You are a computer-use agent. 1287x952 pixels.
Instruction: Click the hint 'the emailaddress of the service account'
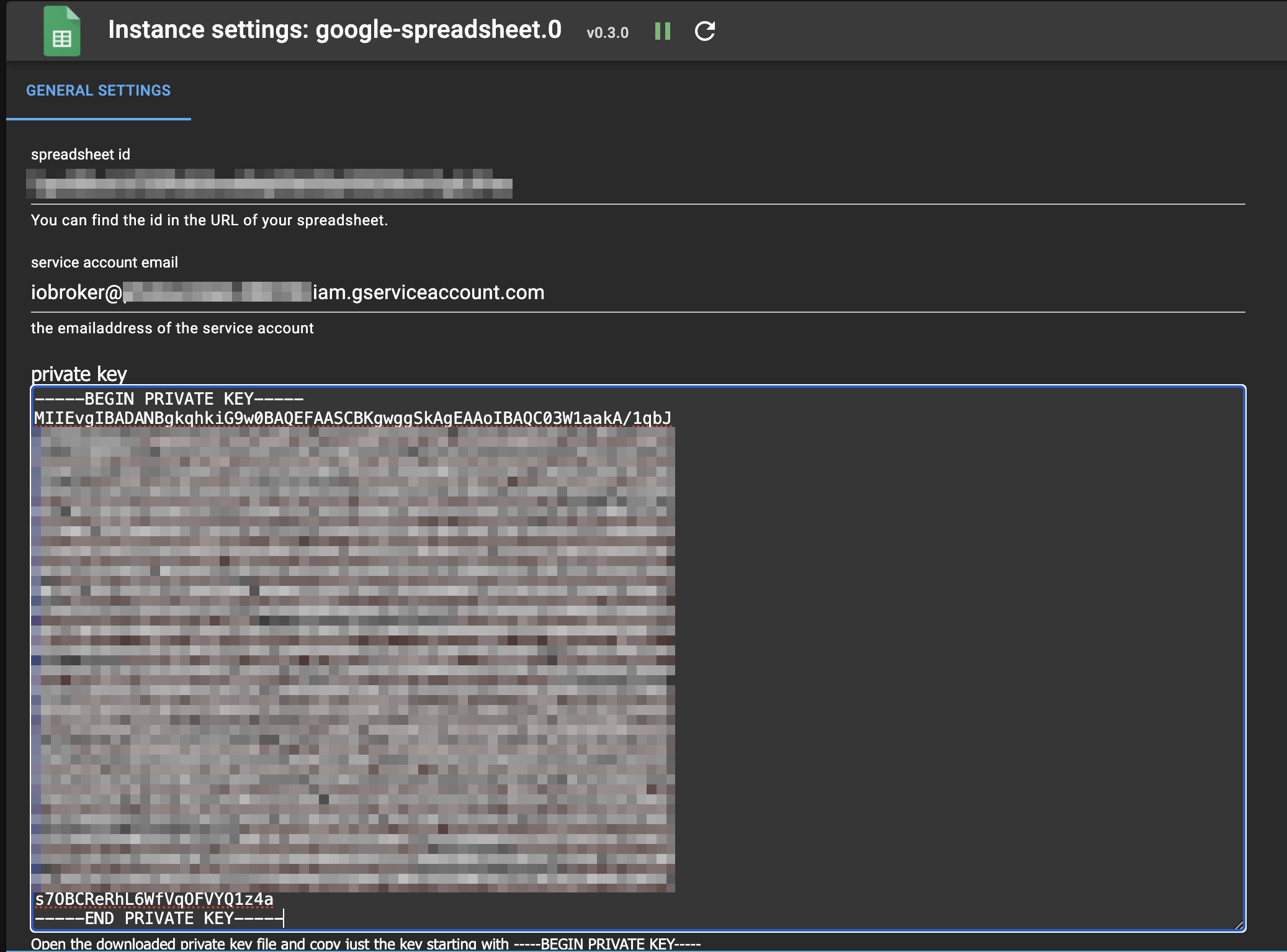[173, 328]
